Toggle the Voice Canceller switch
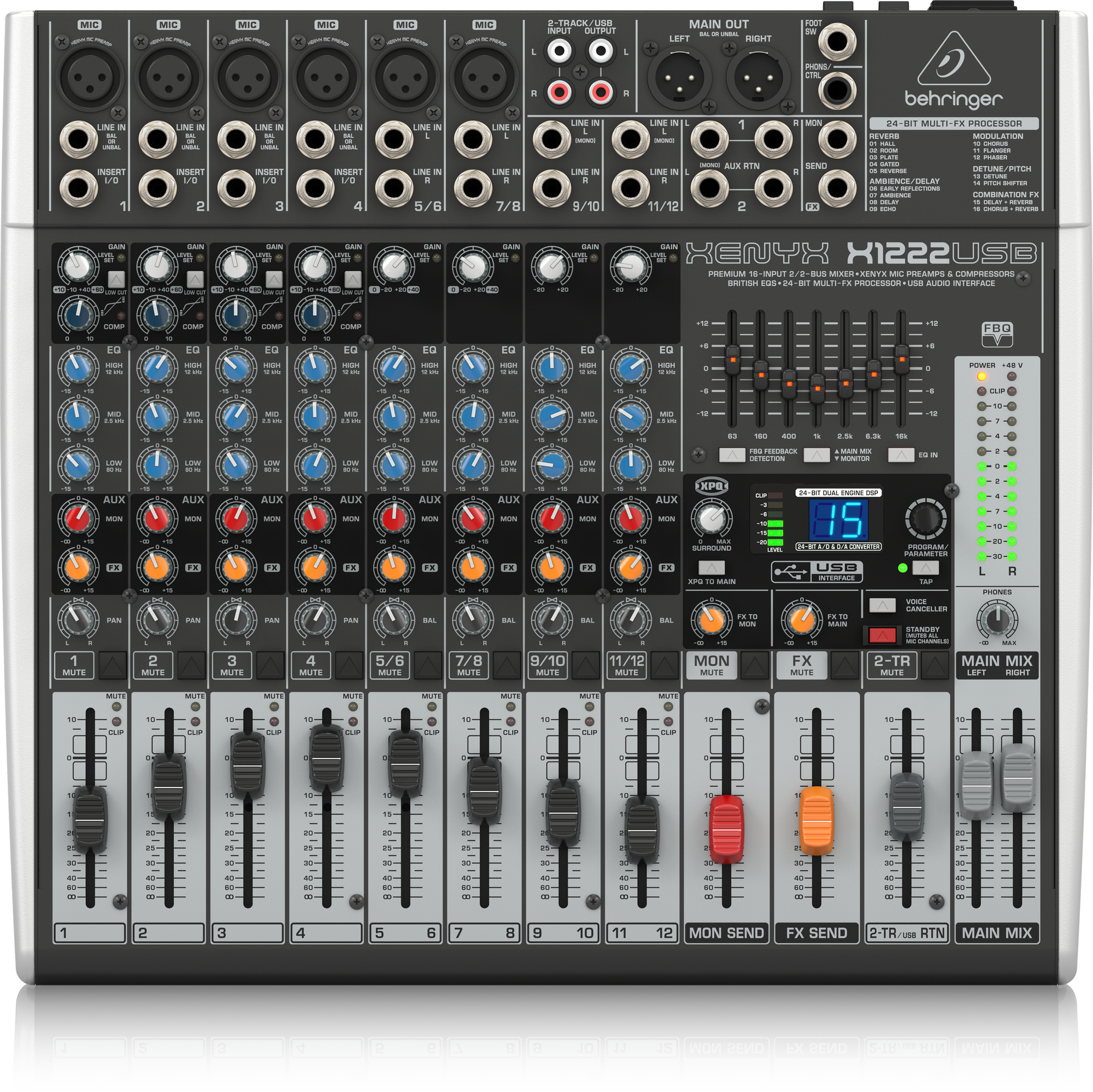This screenshot has width=1093, height=1092. (882, 605)
